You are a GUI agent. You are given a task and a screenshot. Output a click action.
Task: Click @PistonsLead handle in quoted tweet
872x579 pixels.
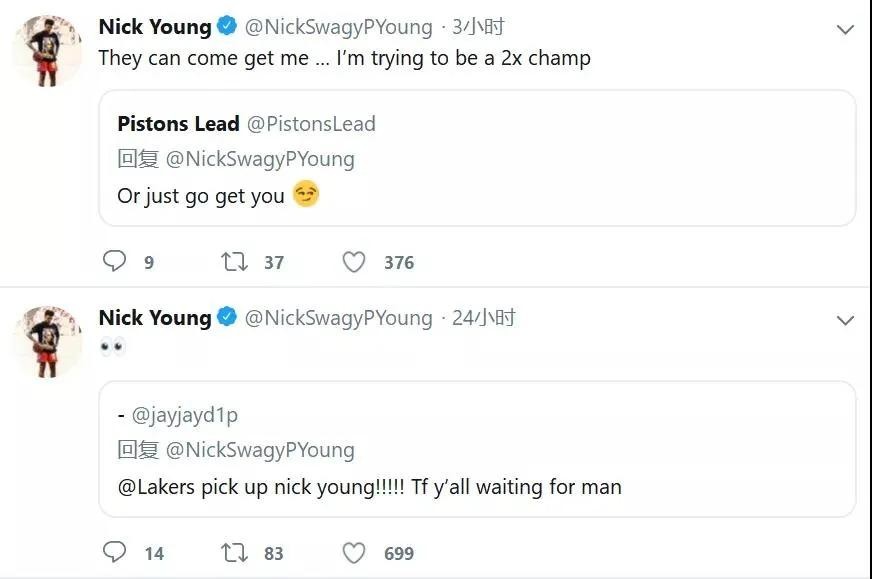(x=311, y=124)
